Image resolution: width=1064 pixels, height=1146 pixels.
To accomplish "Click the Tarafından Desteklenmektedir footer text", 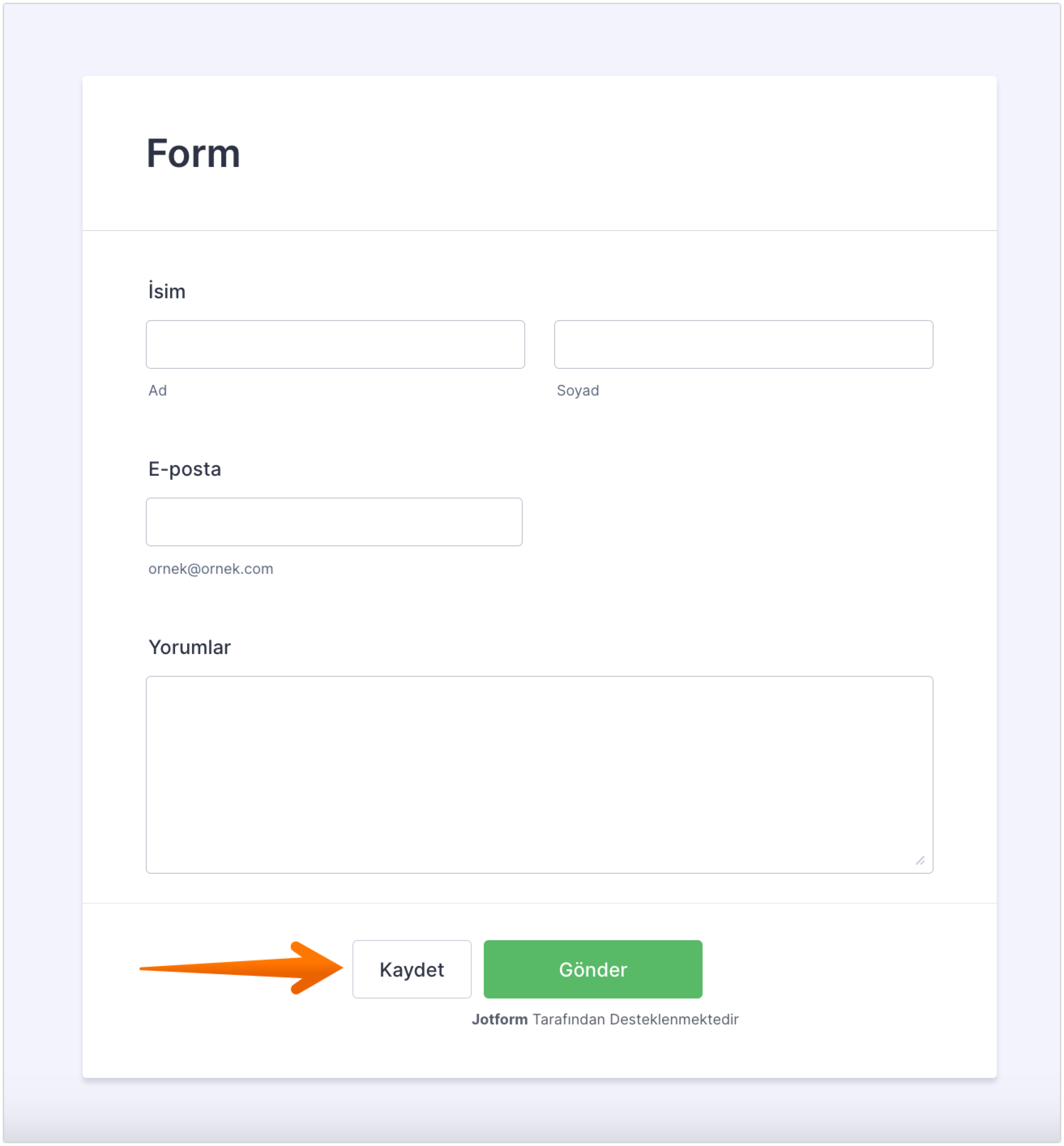I will [635, 1019].
